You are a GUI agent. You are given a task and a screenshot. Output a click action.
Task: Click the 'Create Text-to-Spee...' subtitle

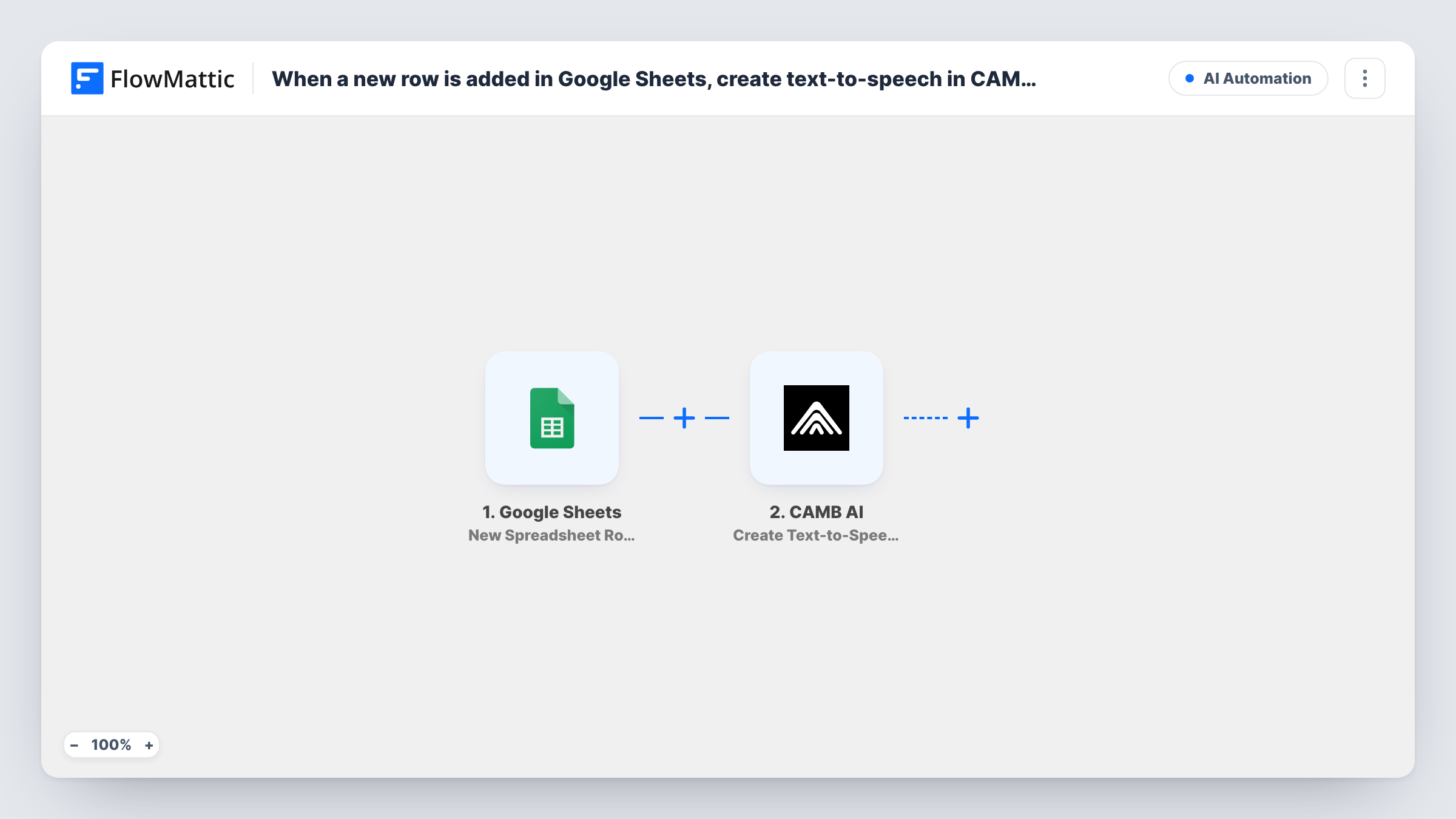pyautogui.click(x=816, y=536)
